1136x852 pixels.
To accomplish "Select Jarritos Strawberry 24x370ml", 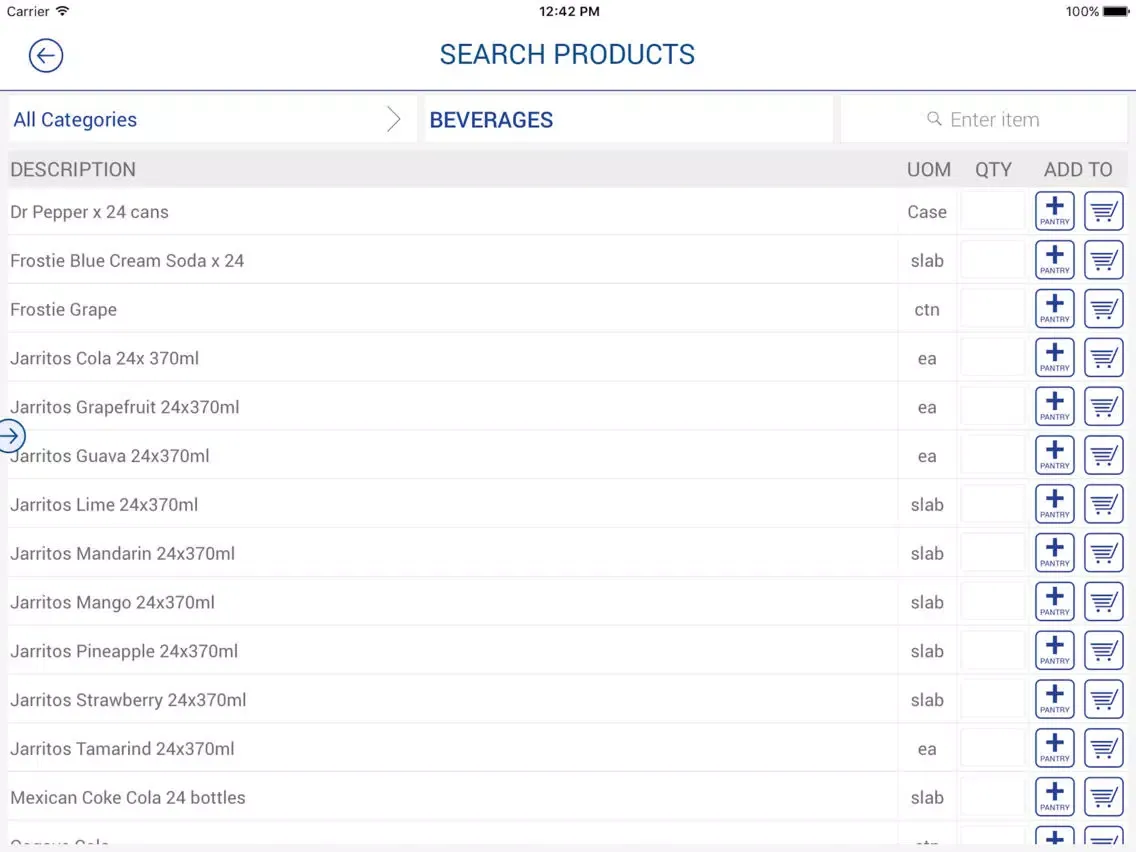I will tap(128, 700).
